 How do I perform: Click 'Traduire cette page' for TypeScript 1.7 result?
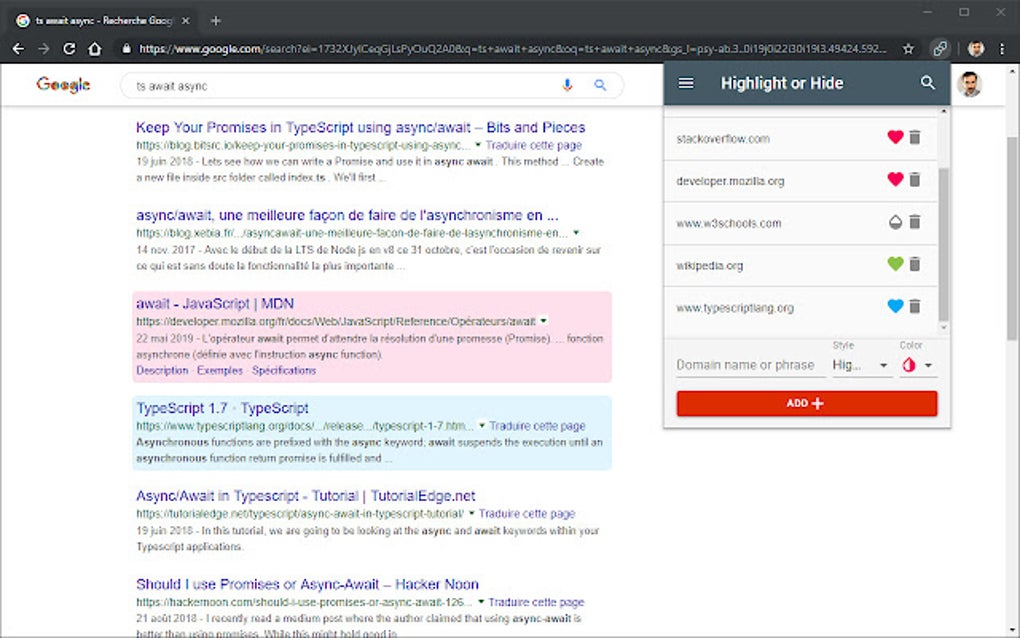click(537, 426)
